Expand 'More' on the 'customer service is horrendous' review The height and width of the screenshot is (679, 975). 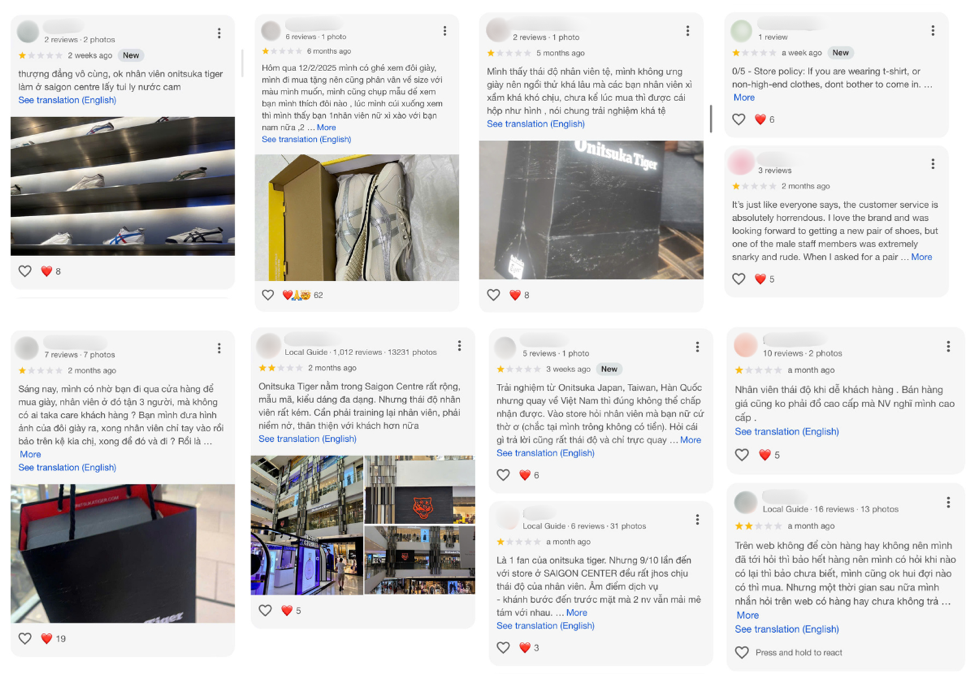pyautogui.click(x=922, y=257)
